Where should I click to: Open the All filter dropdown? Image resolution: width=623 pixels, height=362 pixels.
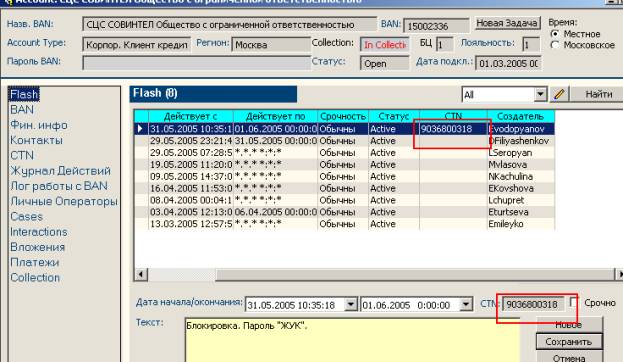coord(540,95)
